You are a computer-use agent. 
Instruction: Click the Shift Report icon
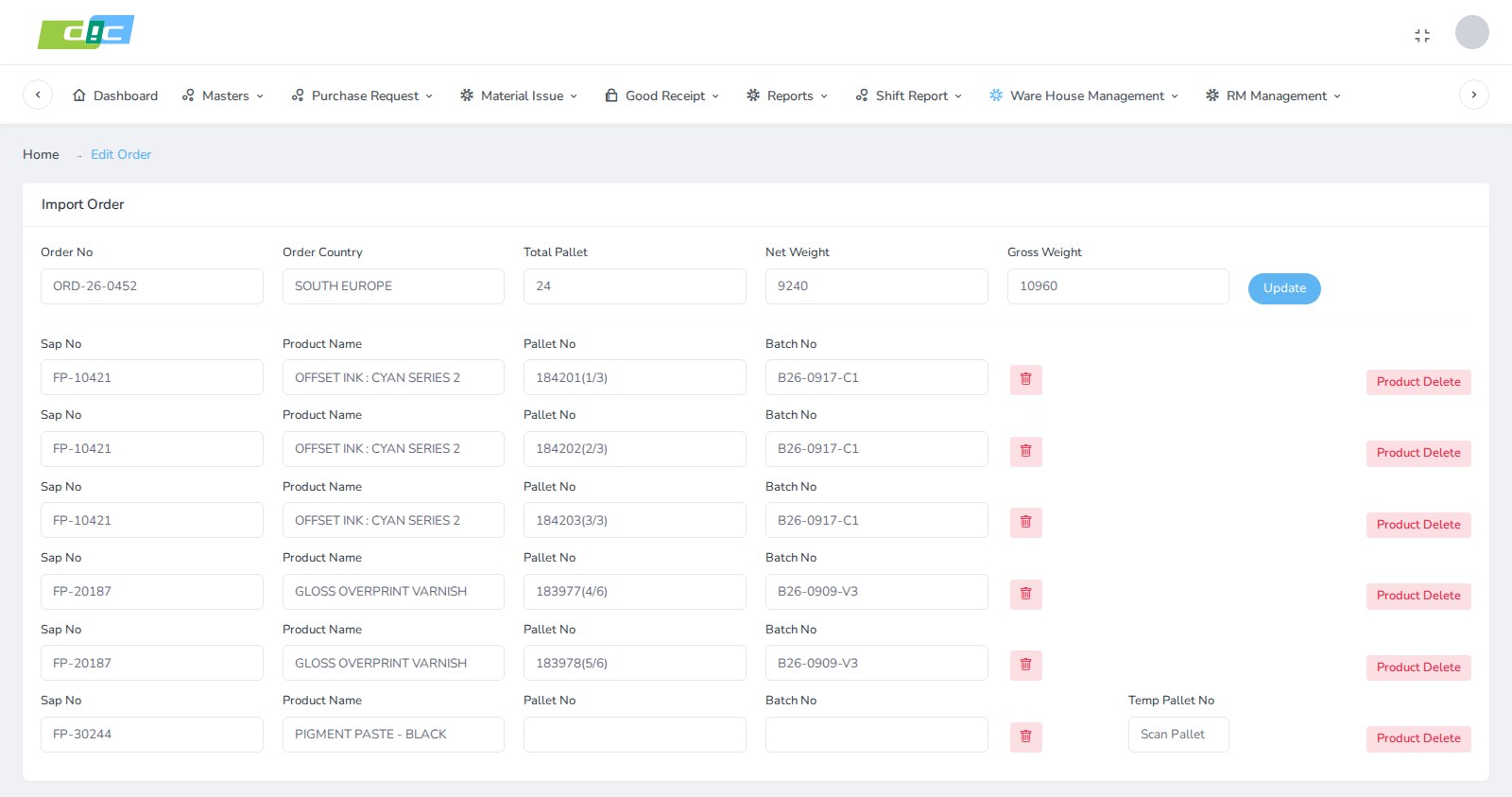pos(862,95)
